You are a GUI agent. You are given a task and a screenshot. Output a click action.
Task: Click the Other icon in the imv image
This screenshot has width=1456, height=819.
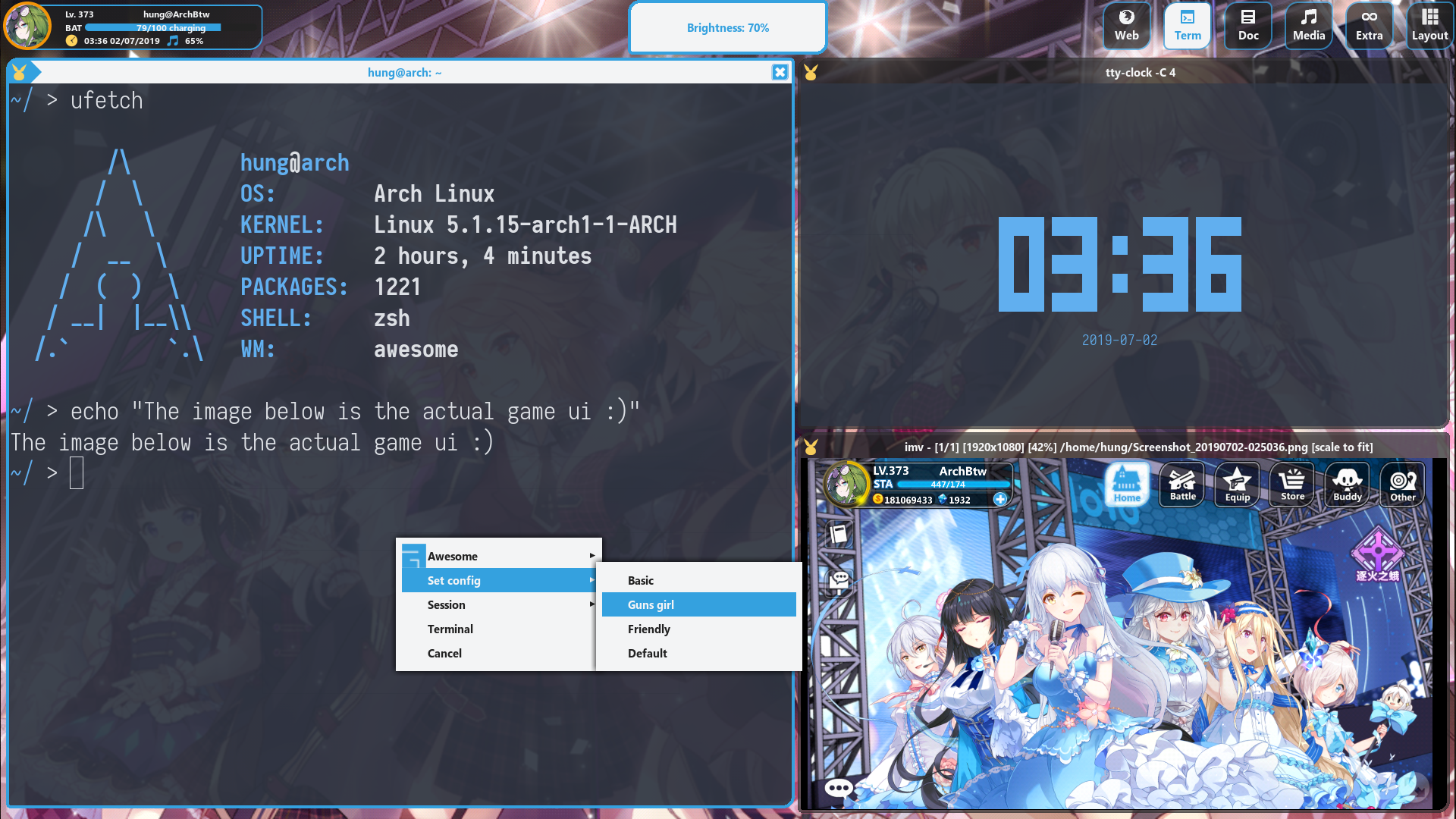(1403, 485)
